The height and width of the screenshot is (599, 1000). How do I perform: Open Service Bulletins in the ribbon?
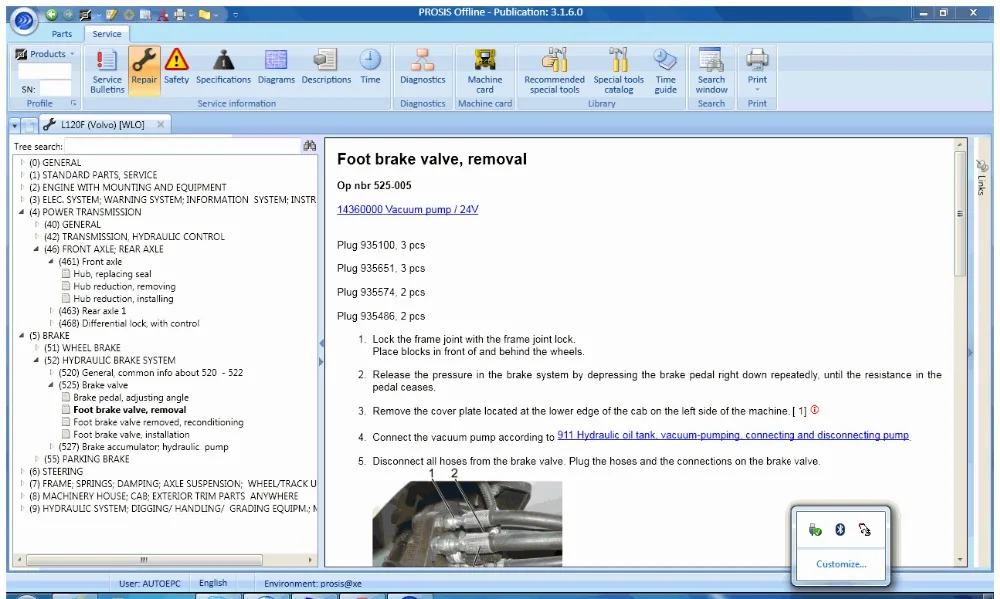(107, 69)
